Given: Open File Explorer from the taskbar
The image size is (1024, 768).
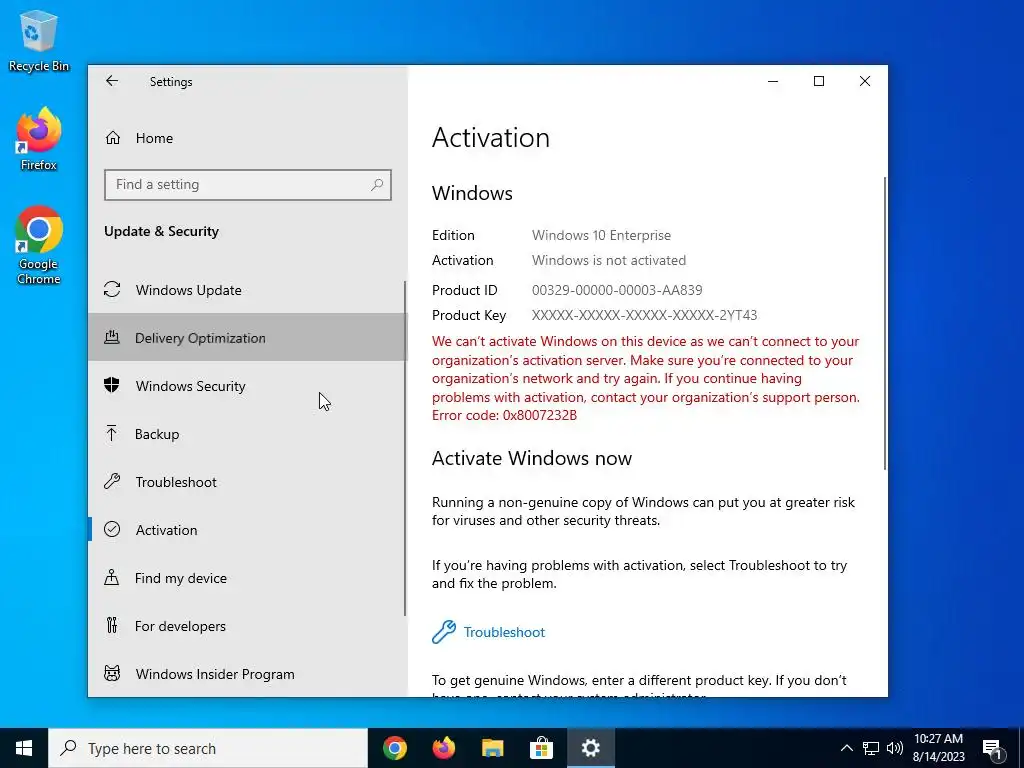Looking at the screenshot, I should tap(492, 748).
